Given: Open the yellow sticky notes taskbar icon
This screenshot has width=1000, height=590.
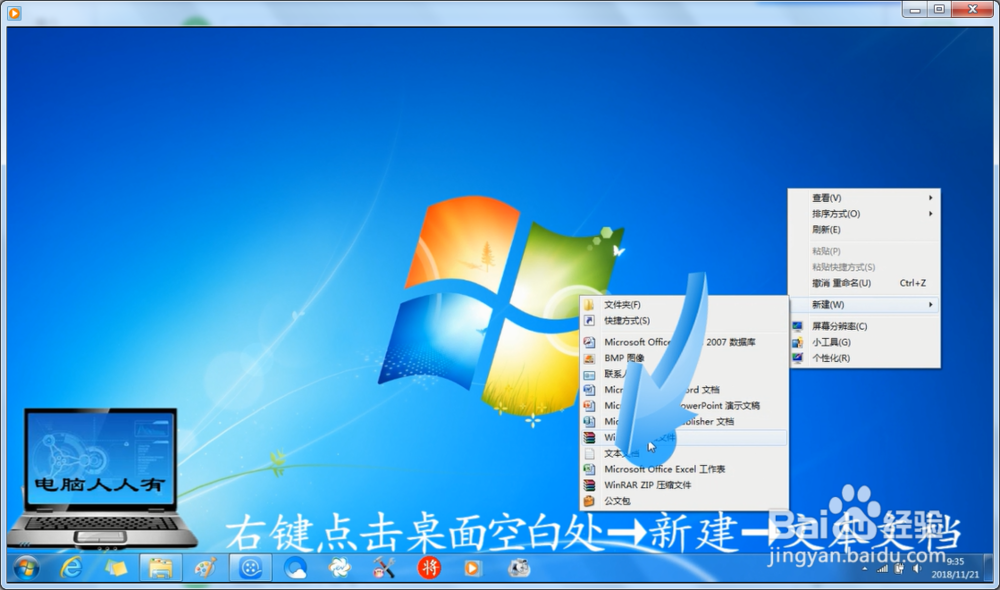Looking at the screenshot, I should pyautogui.click(x=115, y=568).
